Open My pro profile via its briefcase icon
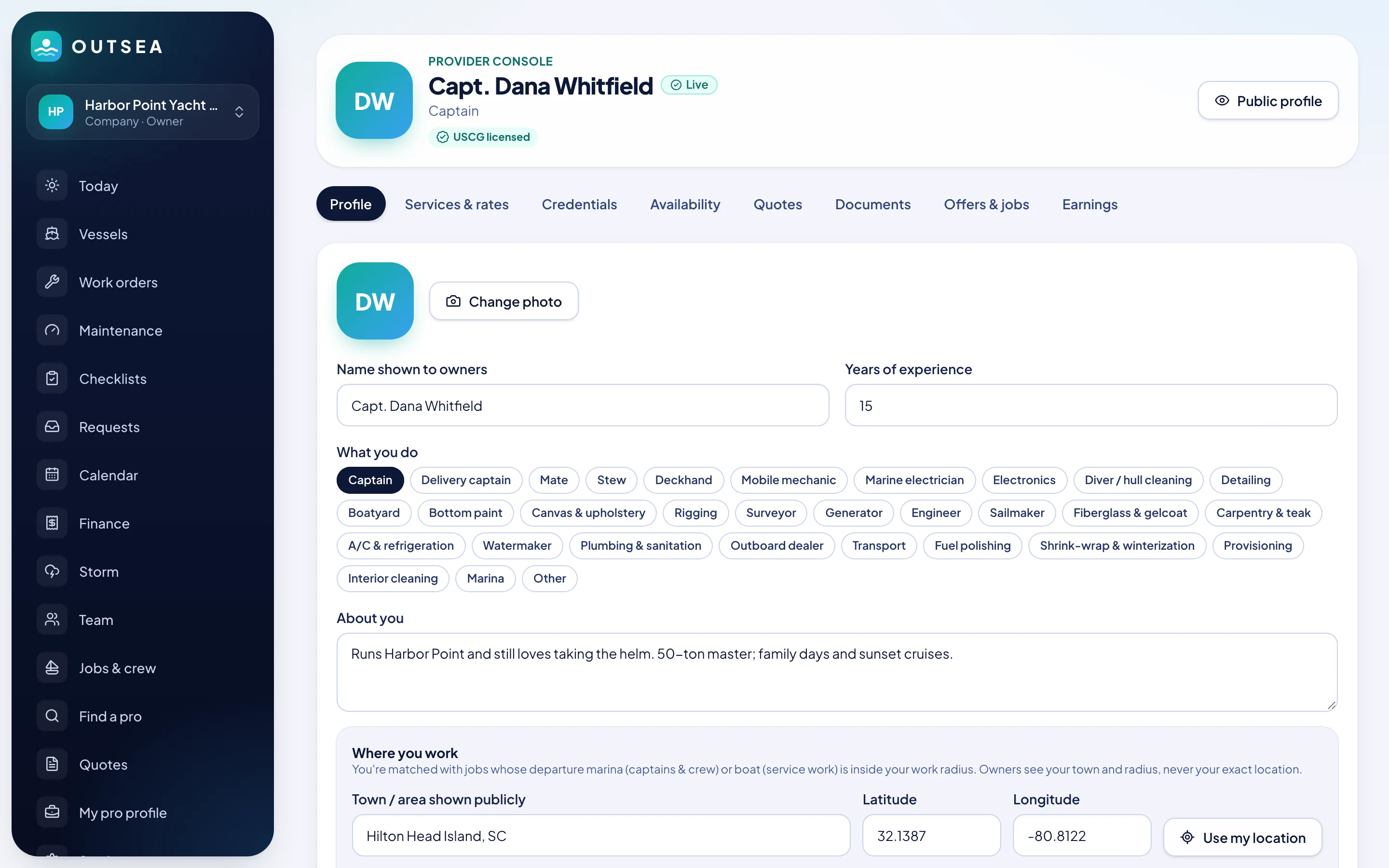This screenshot has height=868, width=1389. click(x=52, y=813)
